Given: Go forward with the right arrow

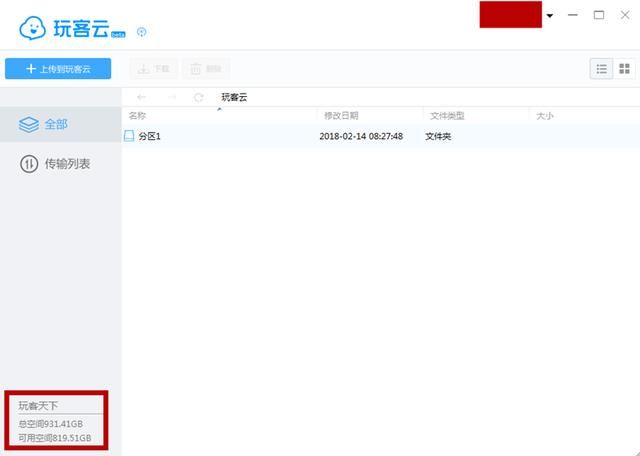Looking at the screenshot, I should (x=172, y=97).
